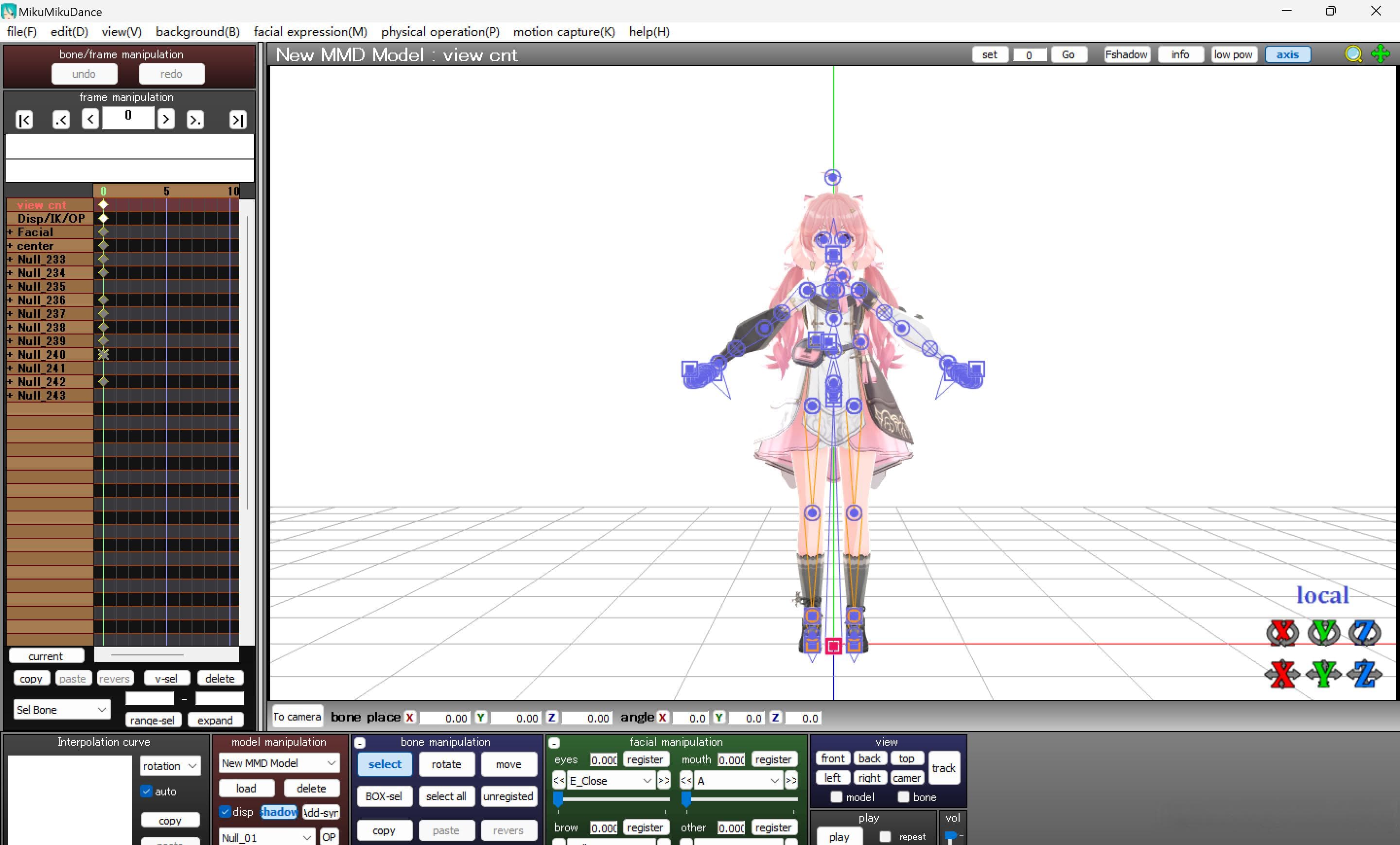Enable the view bone checkbox
The image size is (1400, 845).
point(903,797)
